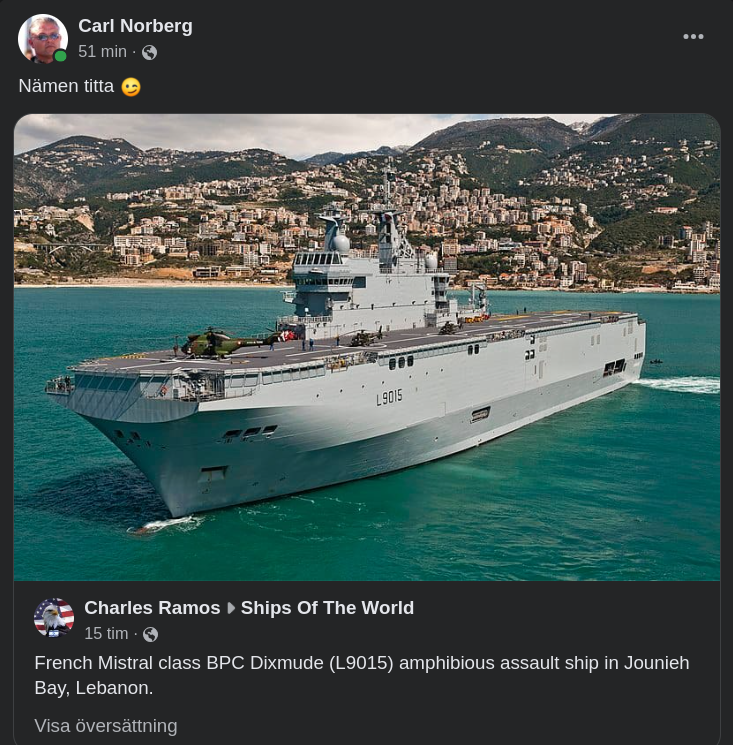This screenshot has width=733, height=745.
Task: Click the L9015 hull number on the ship
Action: pos(389,398)
